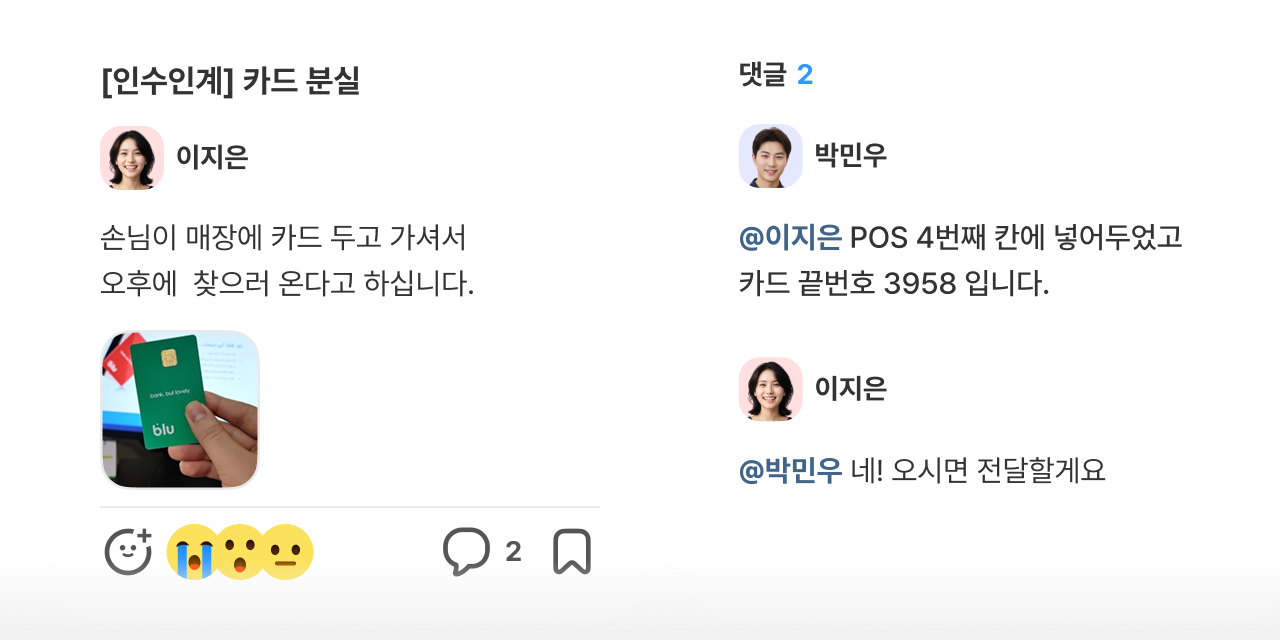Click the post title [인수인계] 카드 분실

point(231,81)
